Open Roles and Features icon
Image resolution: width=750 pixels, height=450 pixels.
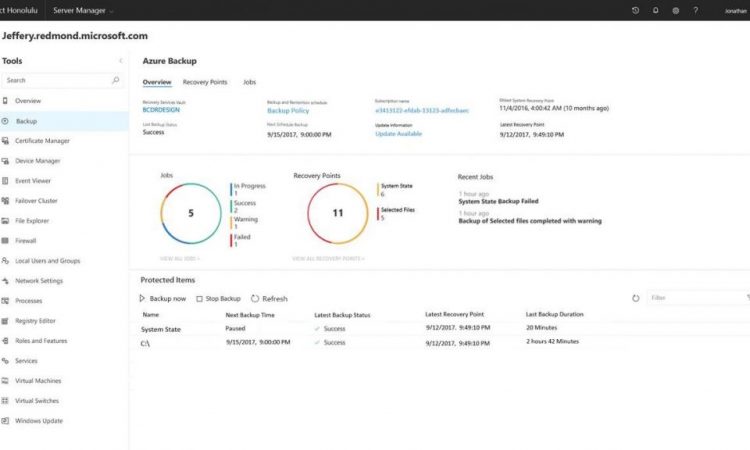pyautogui.click(x=5, y=341)
